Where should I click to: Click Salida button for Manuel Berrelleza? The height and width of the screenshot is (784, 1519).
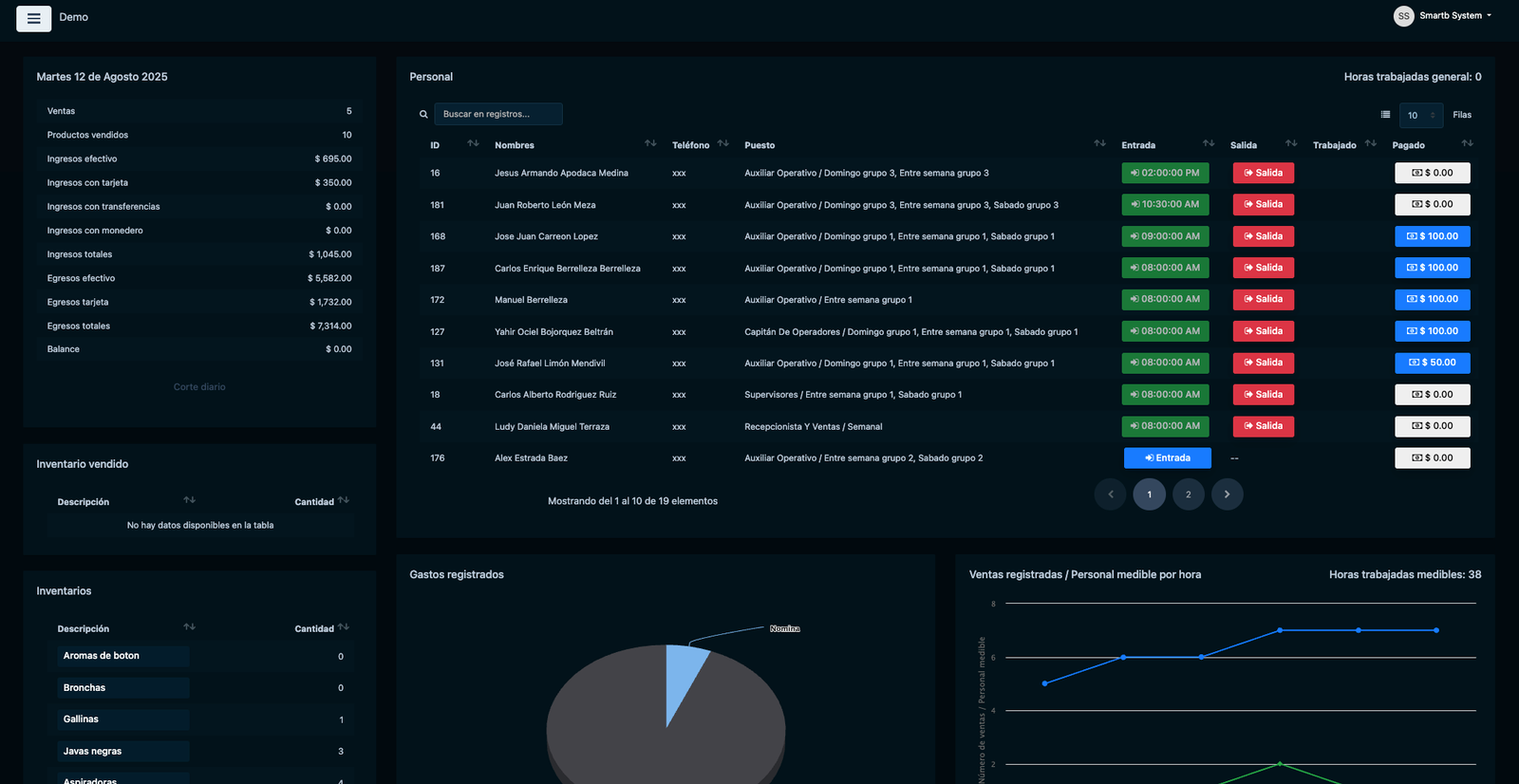coord(1264,300)
